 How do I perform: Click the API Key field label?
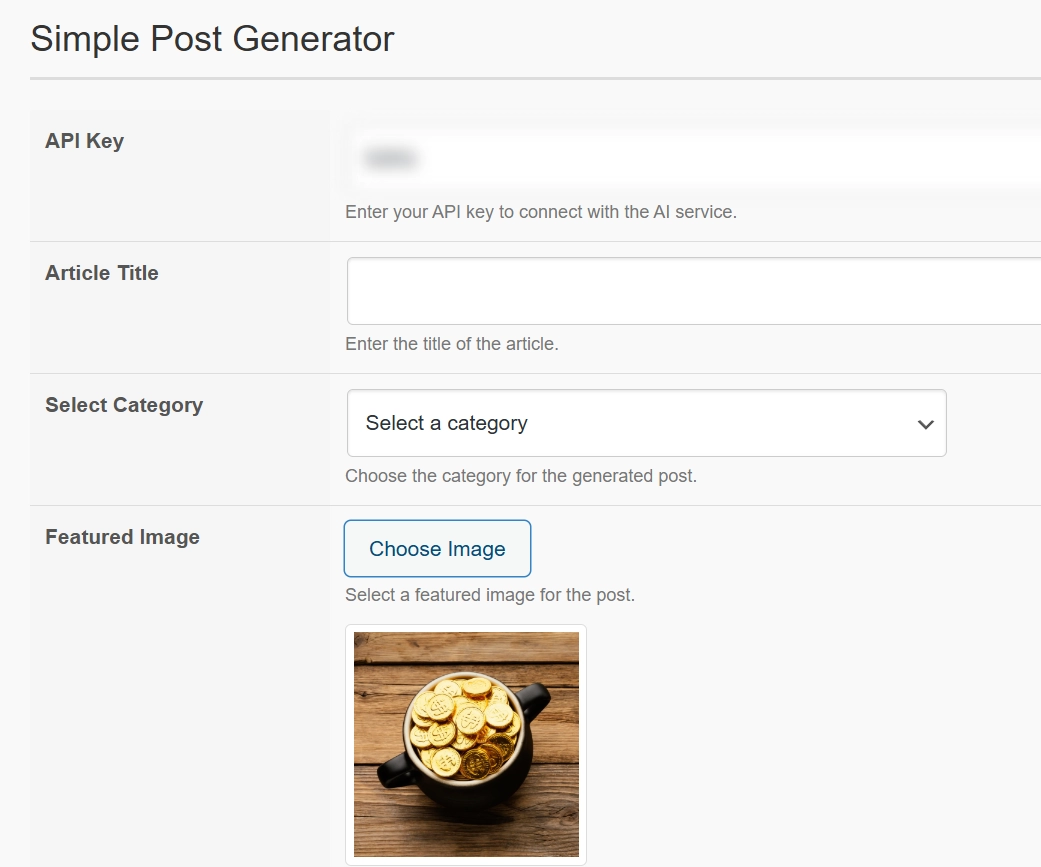pos(84,141)
